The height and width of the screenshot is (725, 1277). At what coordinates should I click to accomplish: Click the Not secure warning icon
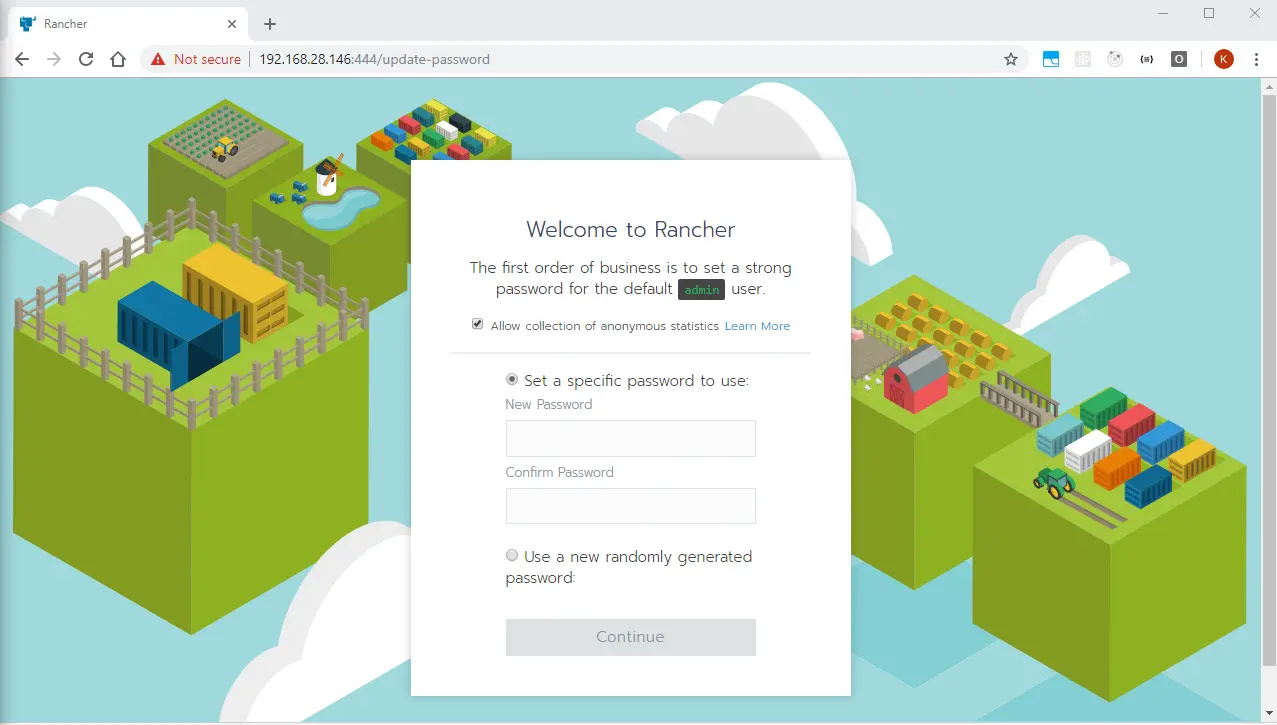tap(157, 59)
